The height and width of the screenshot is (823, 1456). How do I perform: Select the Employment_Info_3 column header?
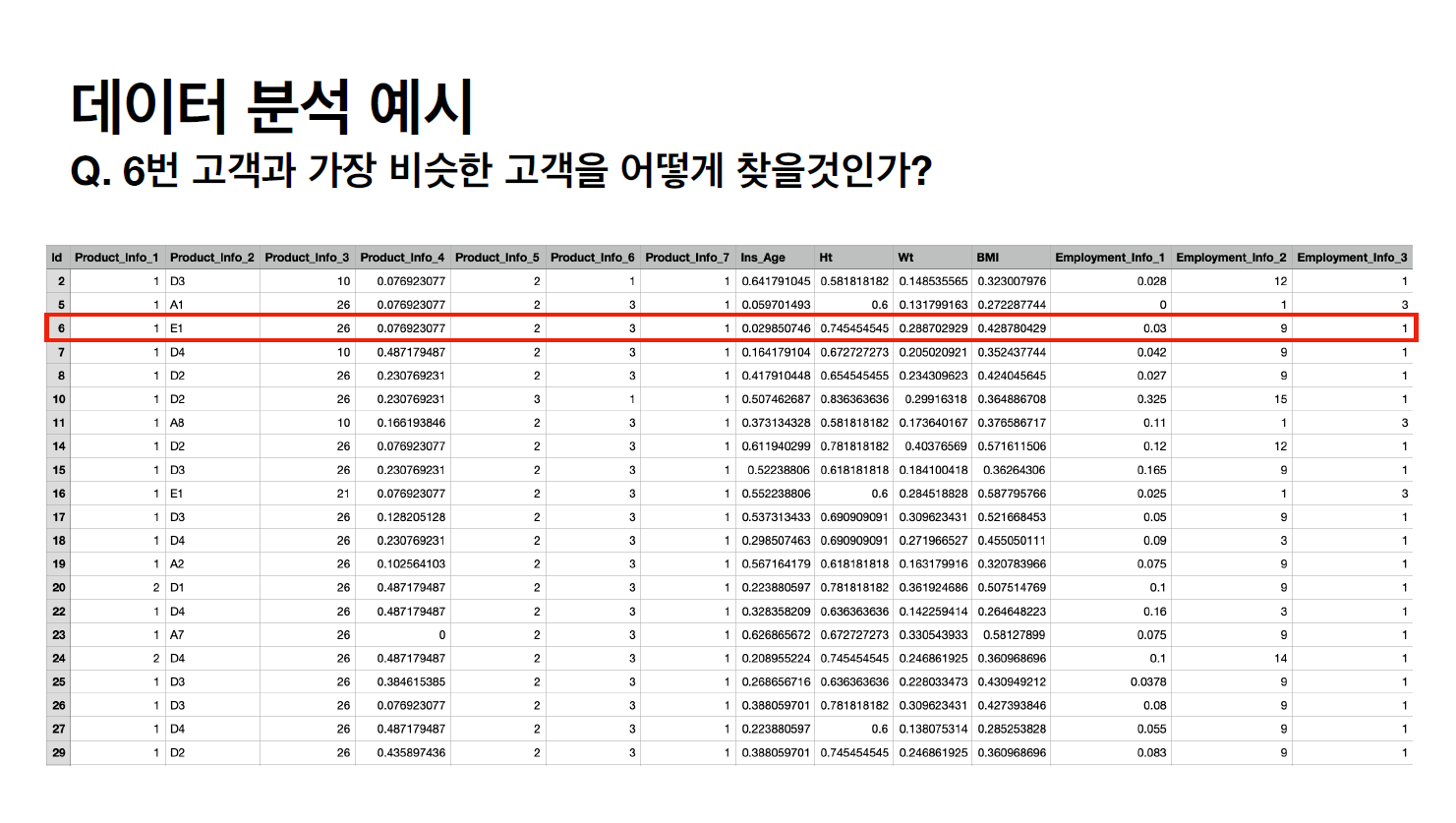(x=1352, y=258)
